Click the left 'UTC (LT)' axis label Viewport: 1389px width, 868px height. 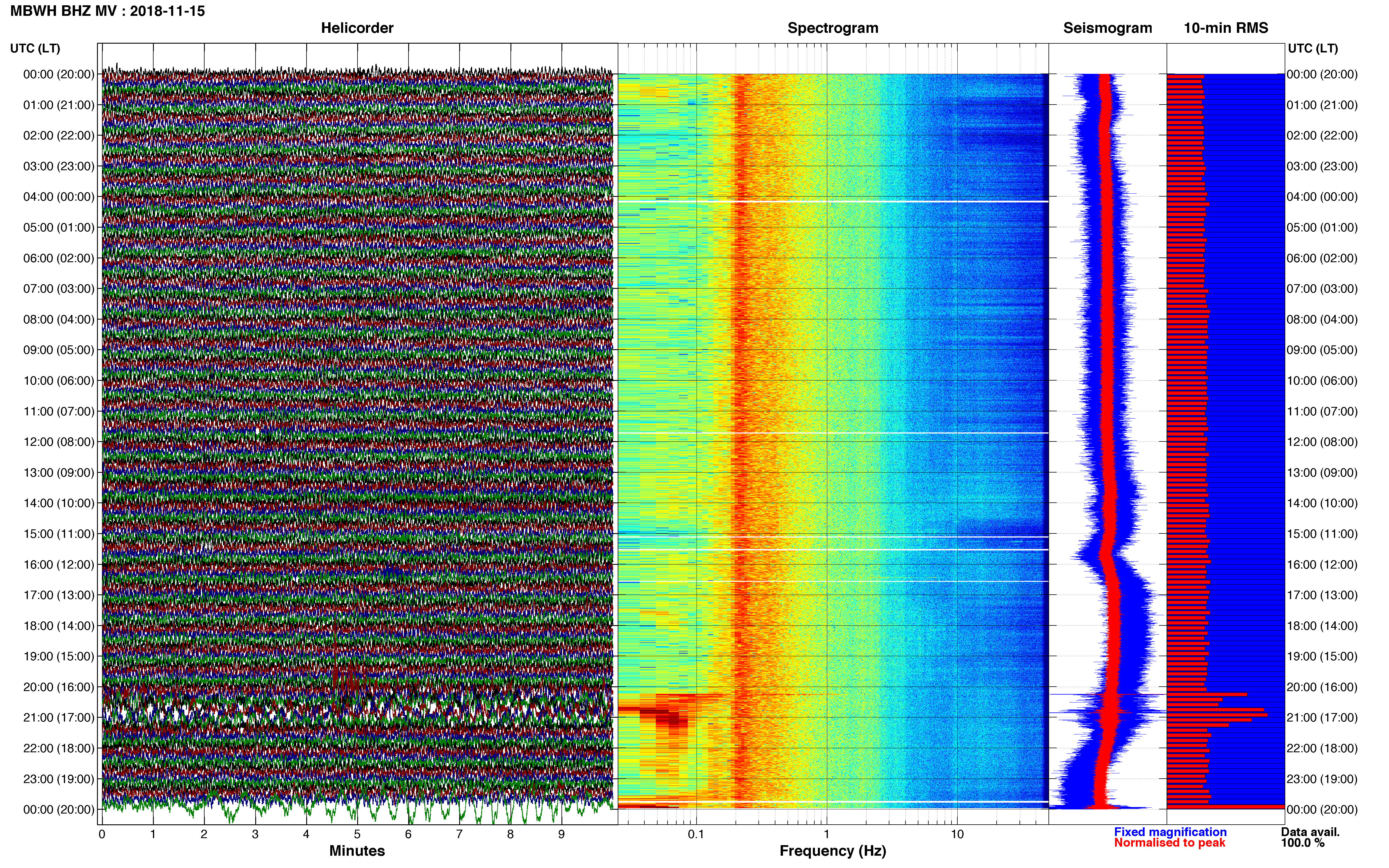coord(35,48)
